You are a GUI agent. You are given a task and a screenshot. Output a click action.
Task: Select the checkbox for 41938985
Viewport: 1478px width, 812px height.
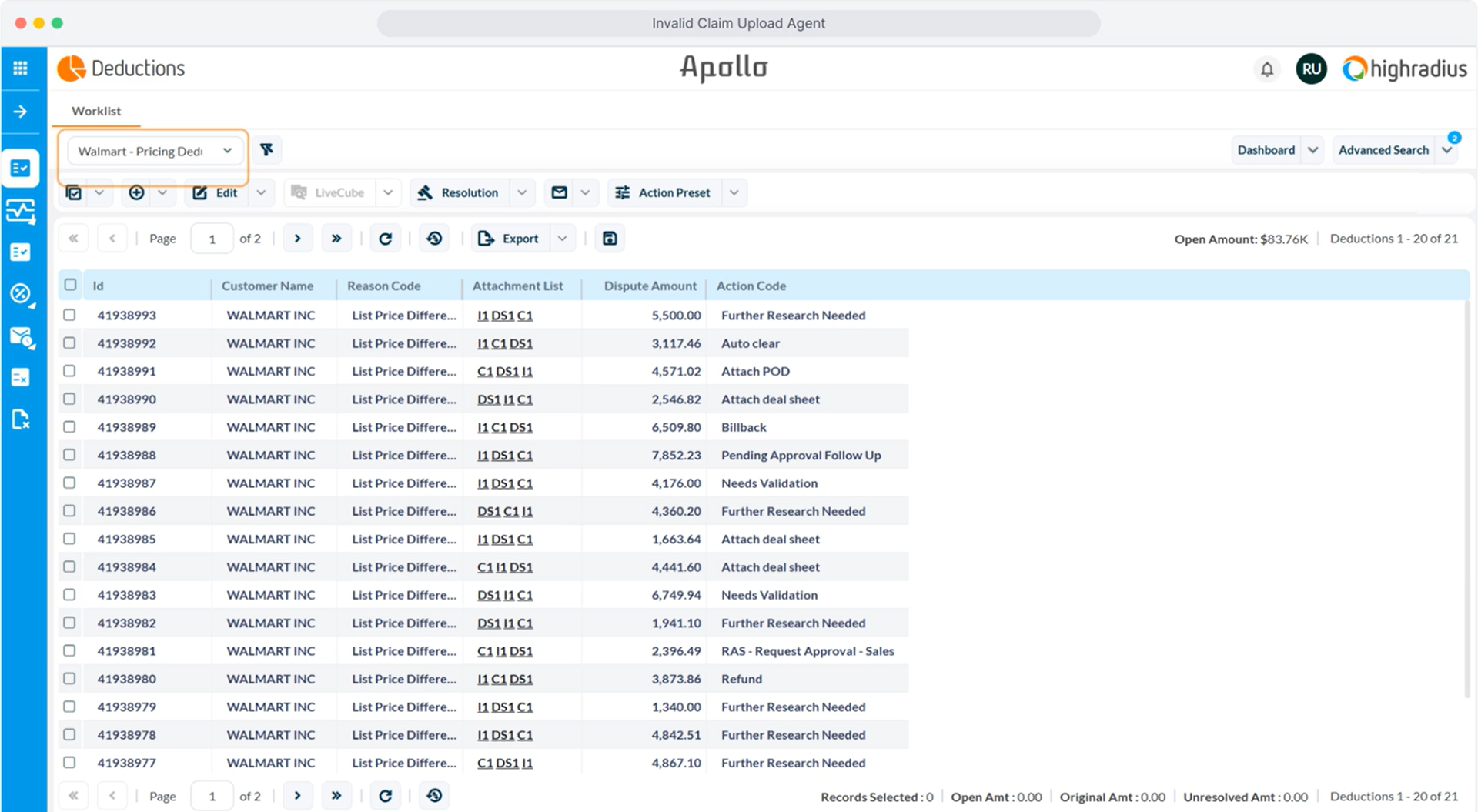(x=69, y=539)
